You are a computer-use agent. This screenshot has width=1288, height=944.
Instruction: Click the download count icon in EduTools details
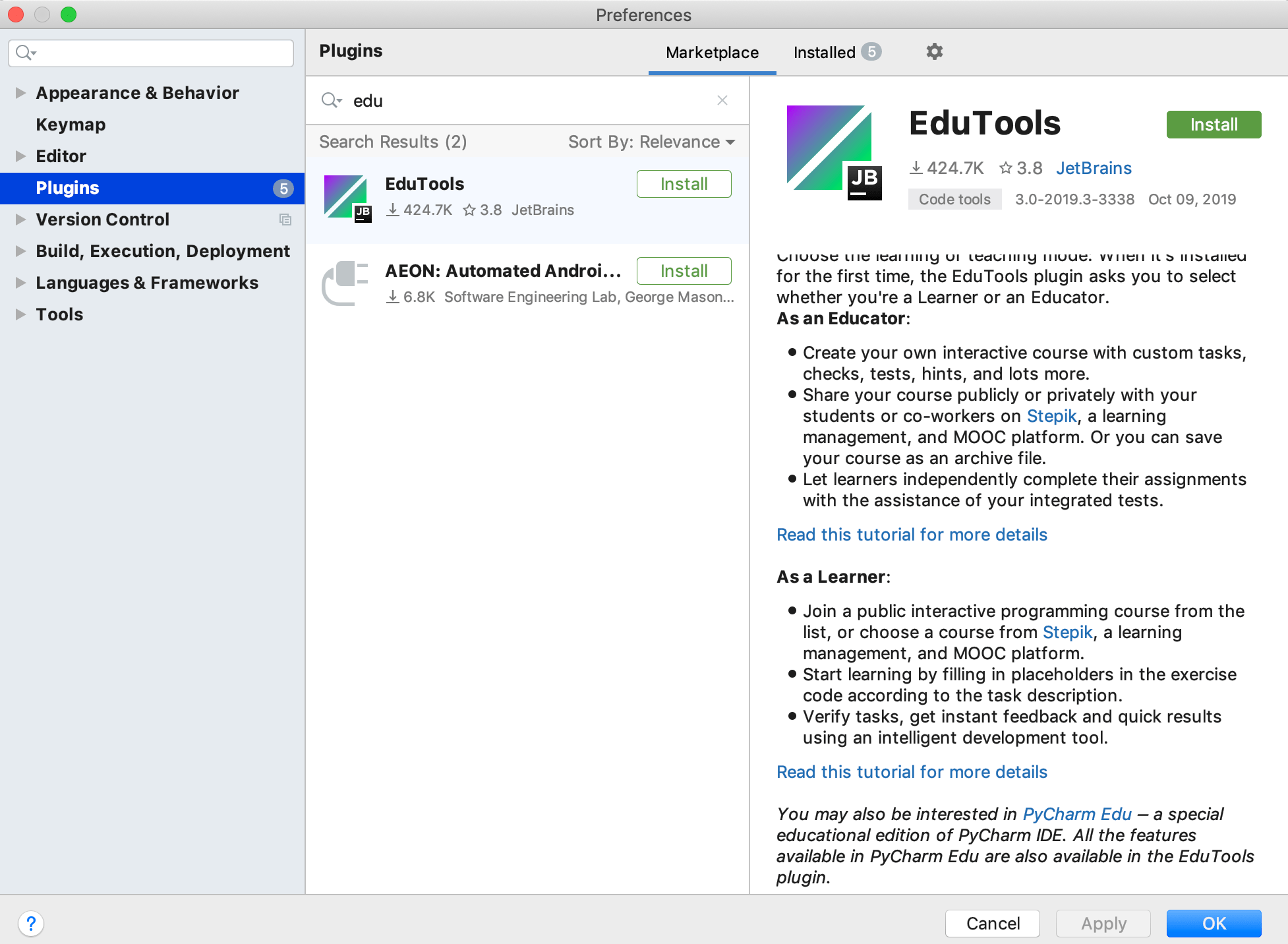coord(916,168)
